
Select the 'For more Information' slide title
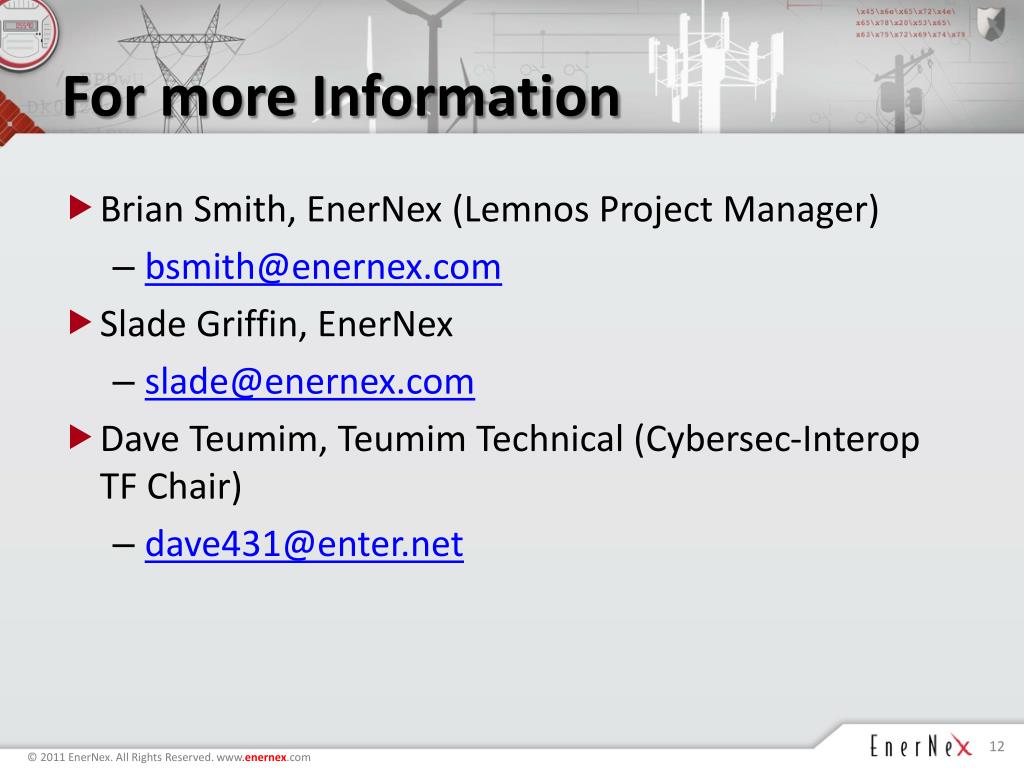pos(342,97)
